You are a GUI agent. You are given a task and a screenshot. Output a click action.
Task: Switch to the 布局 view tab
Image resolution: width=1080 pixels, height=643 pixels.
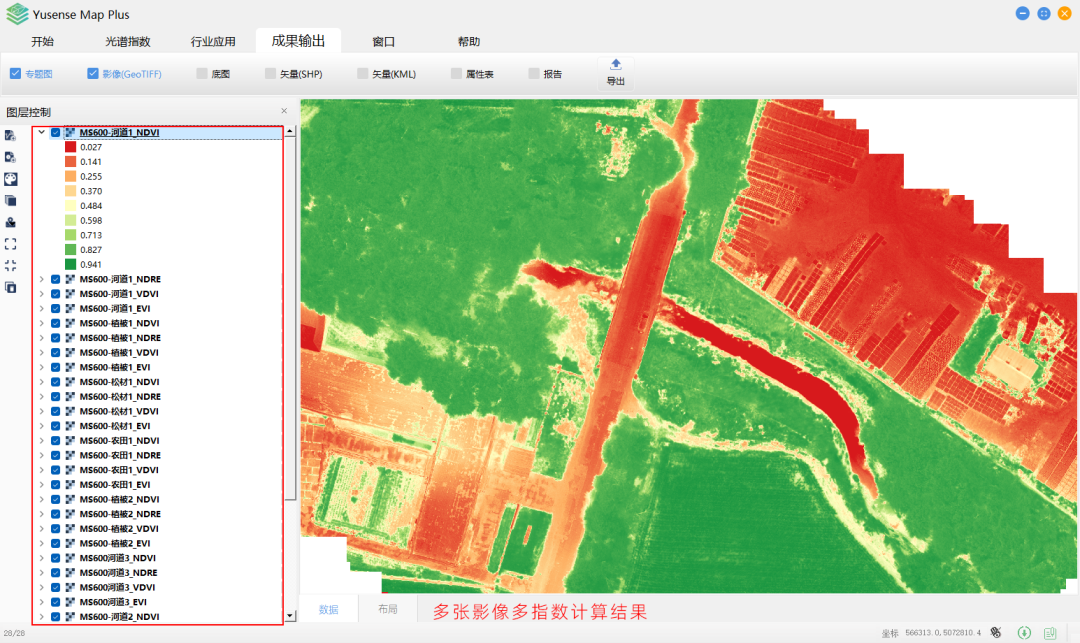(x=387, y=609)
